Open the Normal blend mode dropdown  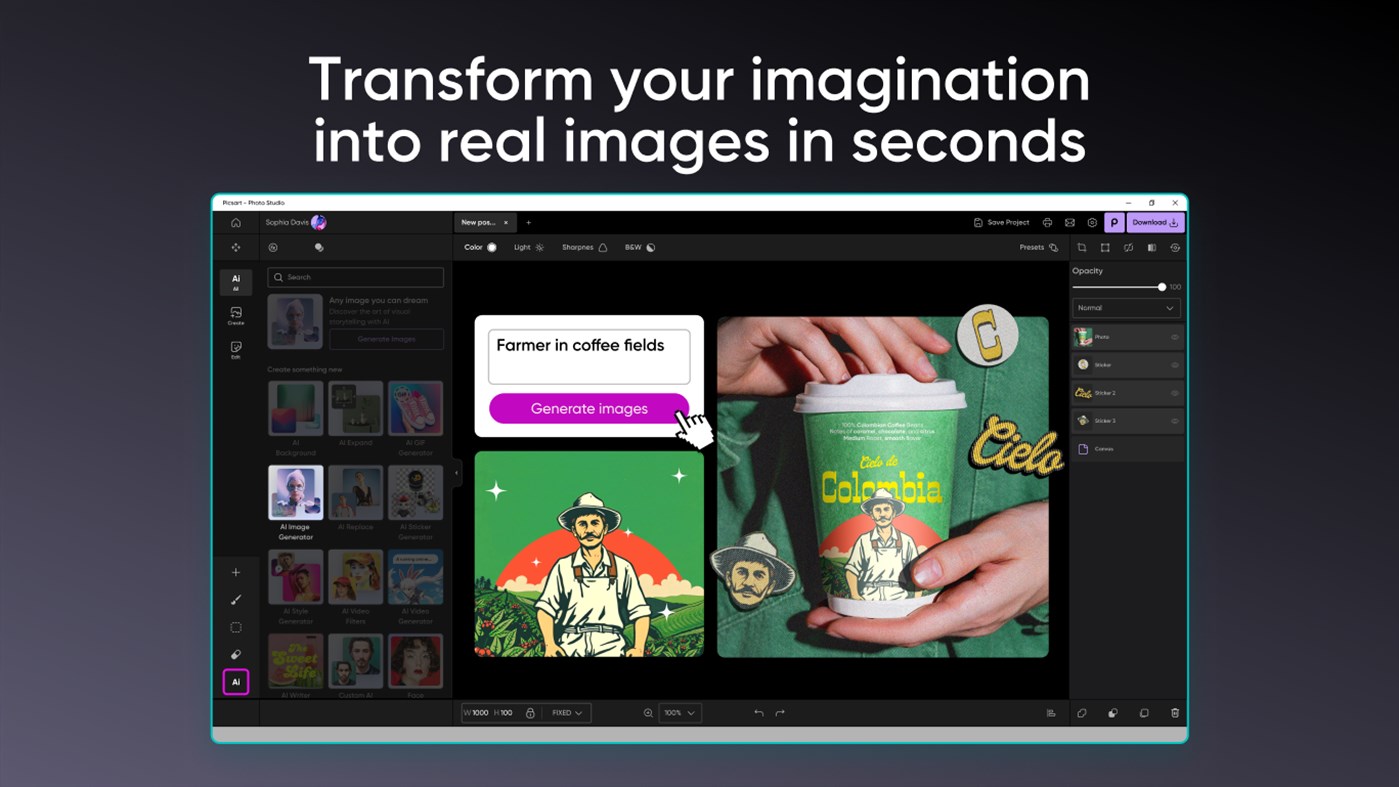1126,308
